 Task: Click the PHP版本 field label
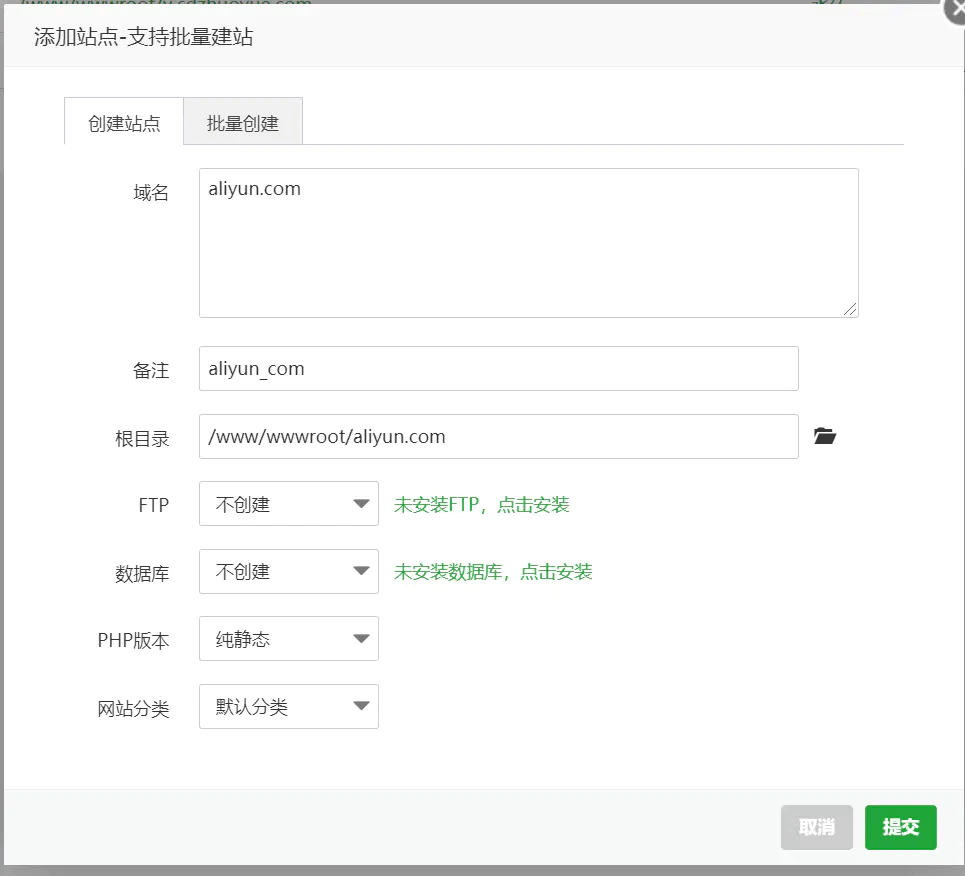click(133, 641)
